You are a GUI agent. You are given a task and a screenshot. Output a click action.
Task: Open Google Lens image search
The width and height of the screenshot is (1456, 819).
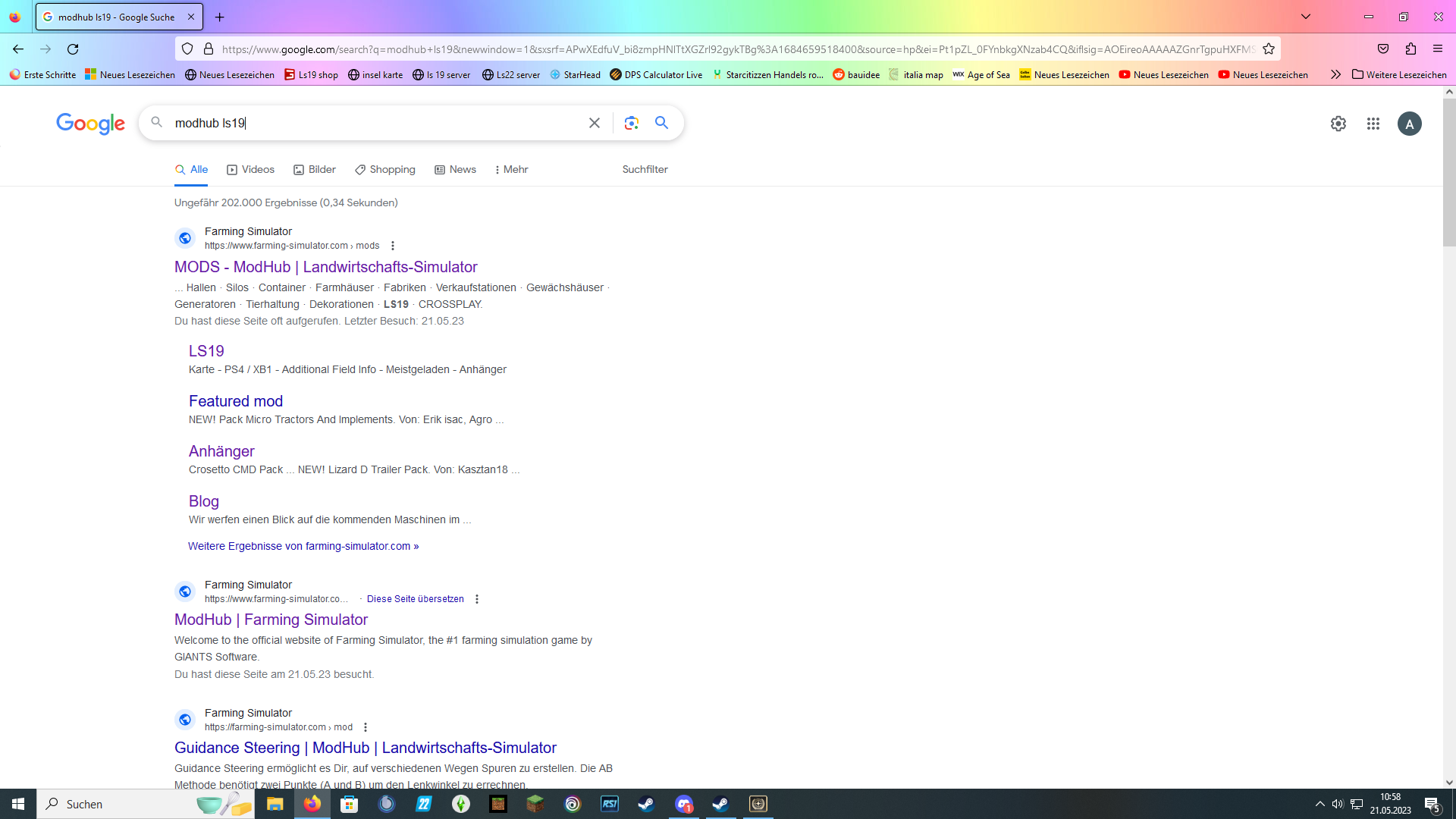(632, 122)
